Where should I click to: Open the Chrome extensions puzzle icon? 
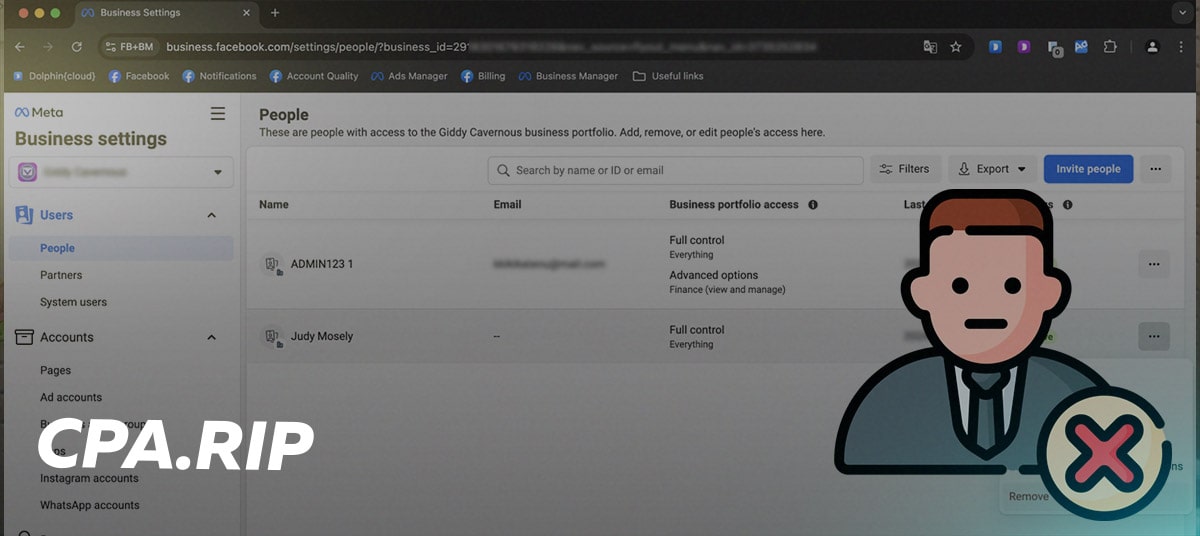pos(1110,47)
